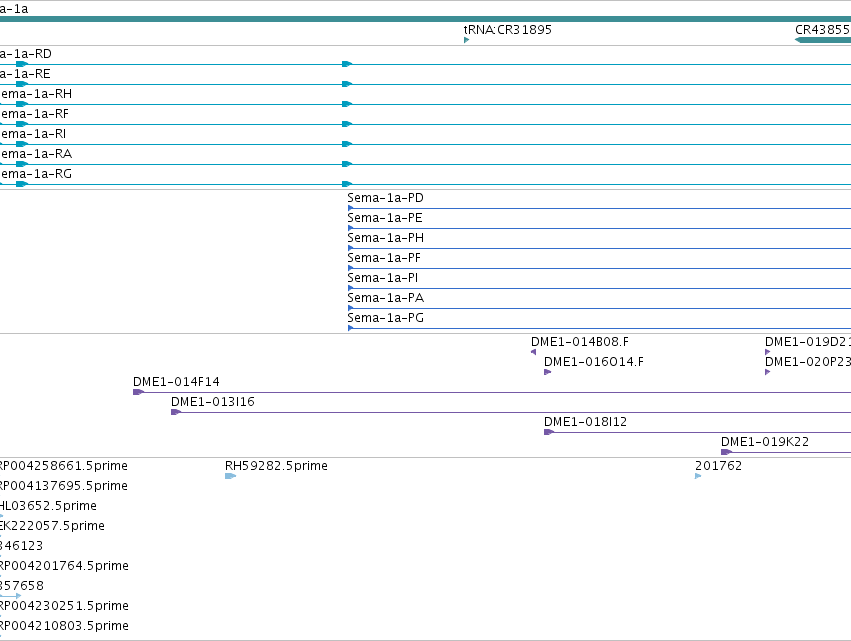The image size is (851, 641).
Task: Select the Sema-1a-PA protein label
Action: pyautogui.click(x=385, y=299)
